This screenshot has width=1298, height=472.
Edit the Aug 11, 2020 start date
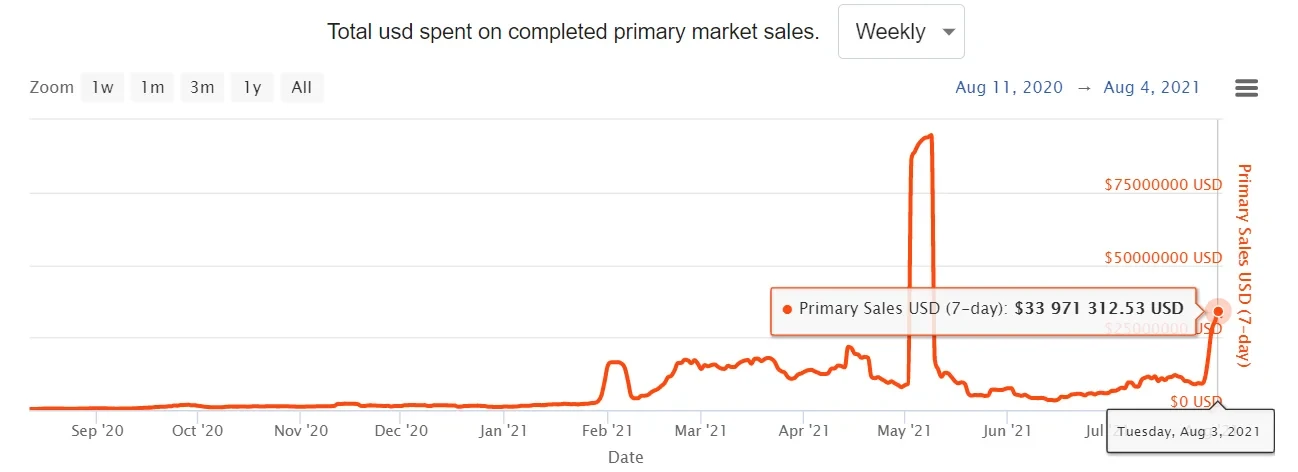click(1008, 88)
